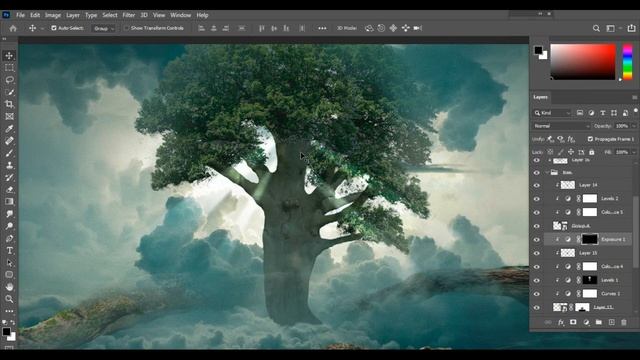Select the Hand tool

(x=9, y=287)
